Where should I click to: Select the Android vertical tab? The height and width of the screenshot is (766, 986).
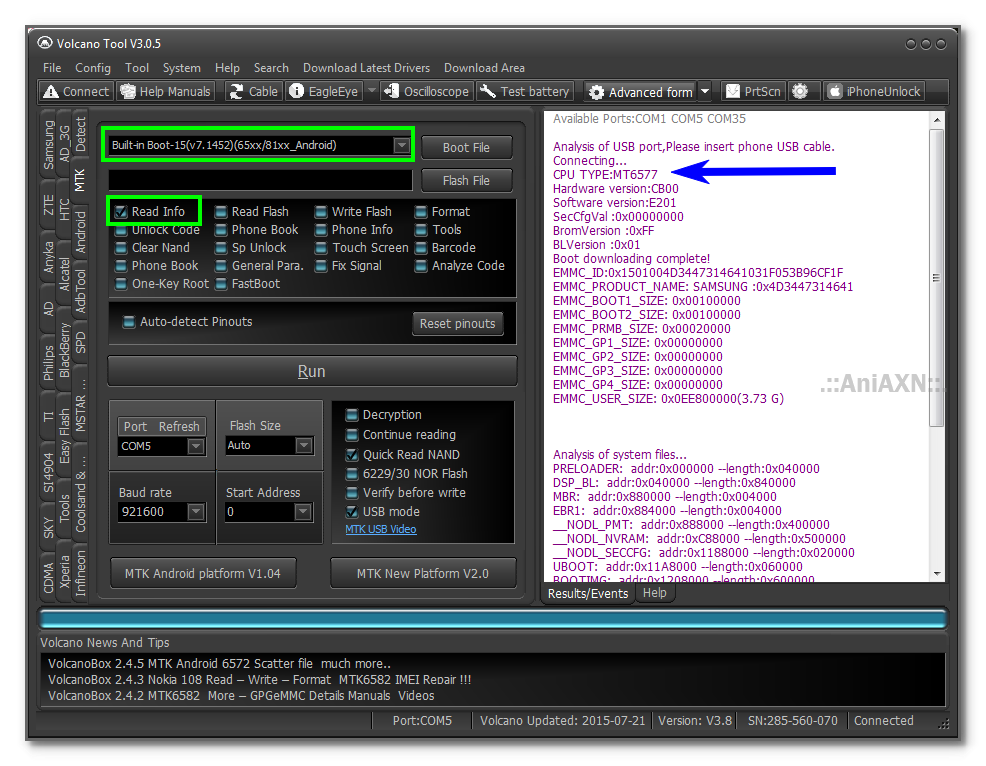[80, 232]
